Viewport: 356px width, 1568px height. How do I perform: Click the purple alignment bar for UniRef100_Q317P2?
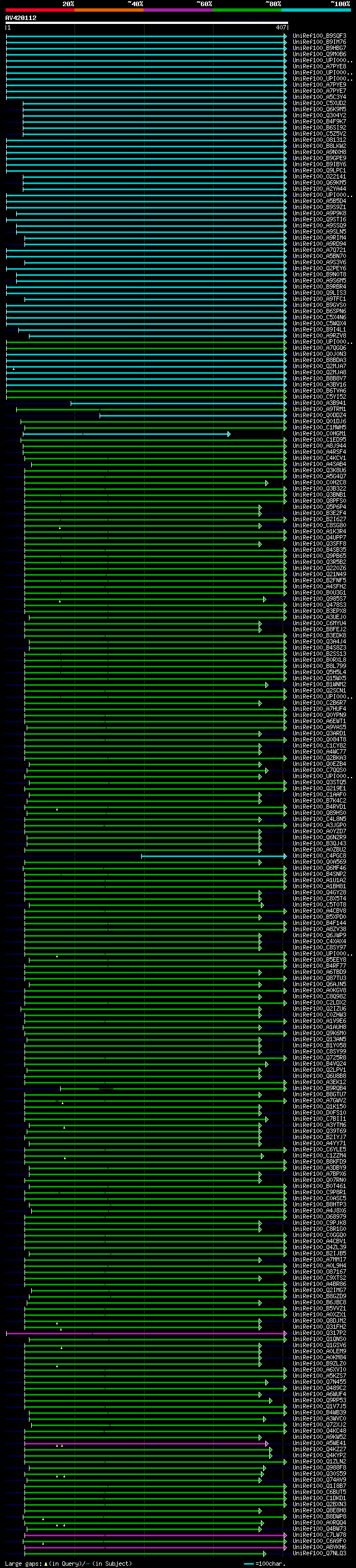(146, 1334)
